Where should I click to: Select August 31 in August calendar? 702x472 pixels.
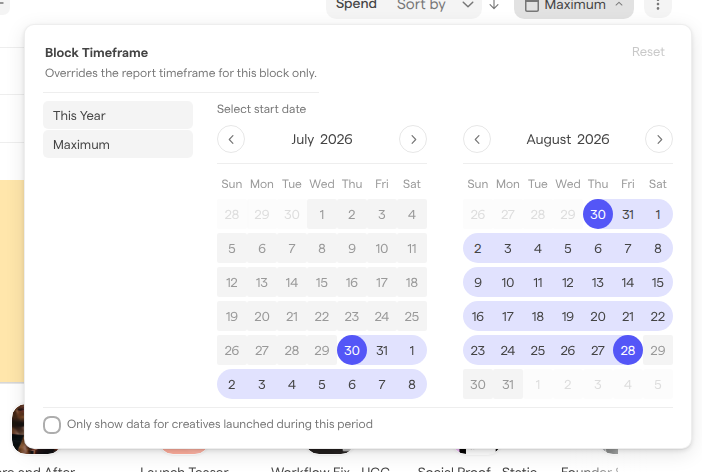pos(508,385)
